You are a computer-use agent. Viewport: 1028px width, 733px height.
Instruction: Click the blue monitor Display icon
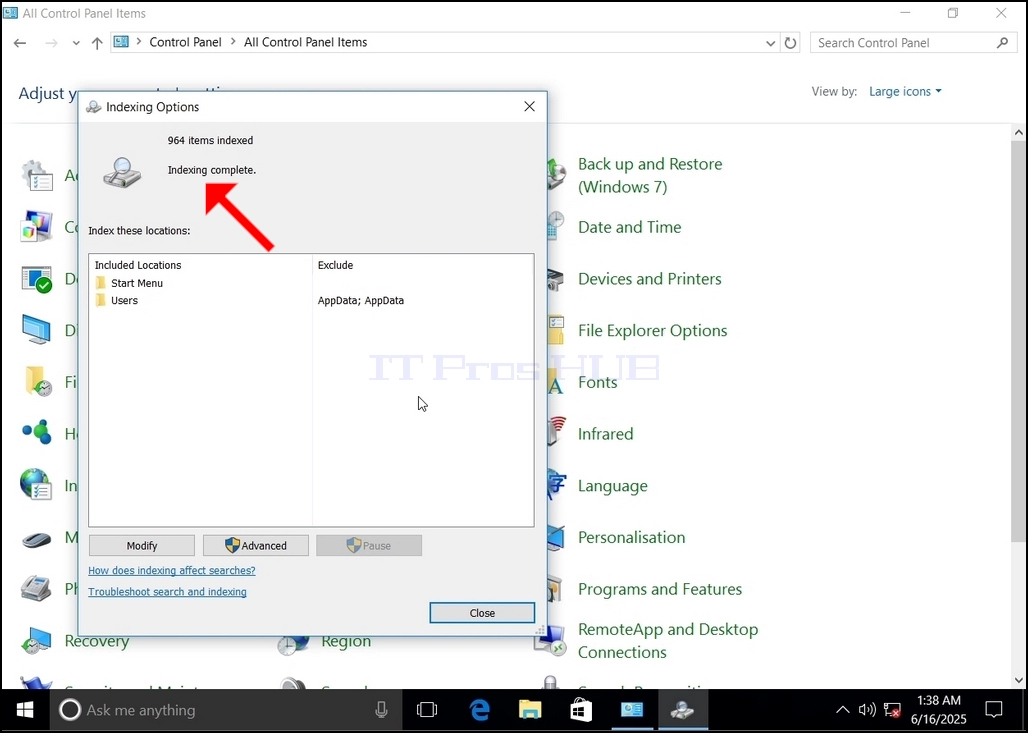pos(36,330)
